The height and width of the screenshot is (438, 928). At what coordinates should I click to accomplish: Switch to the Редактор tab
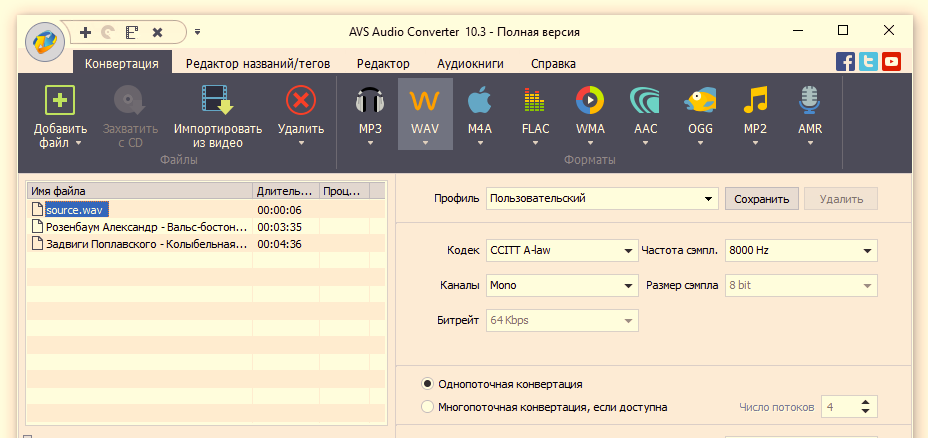coord(383,63)
